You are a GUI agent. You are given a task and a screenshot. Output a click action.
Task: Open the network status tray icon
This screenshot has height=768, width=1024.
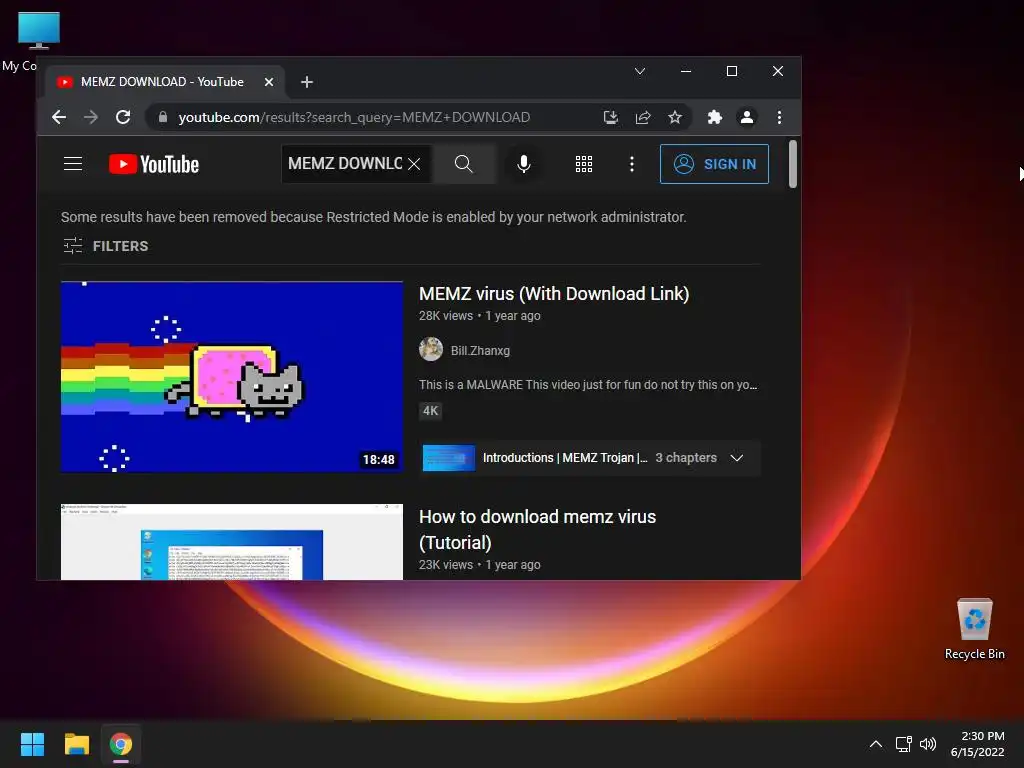[x=903, y=744]
